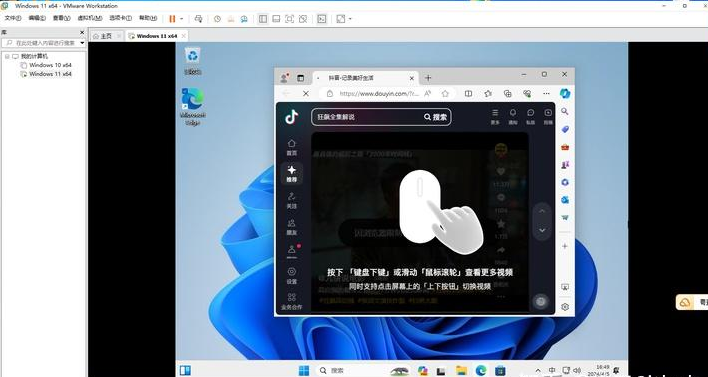Switch to full screen mode icon

(x=289, y=19)
